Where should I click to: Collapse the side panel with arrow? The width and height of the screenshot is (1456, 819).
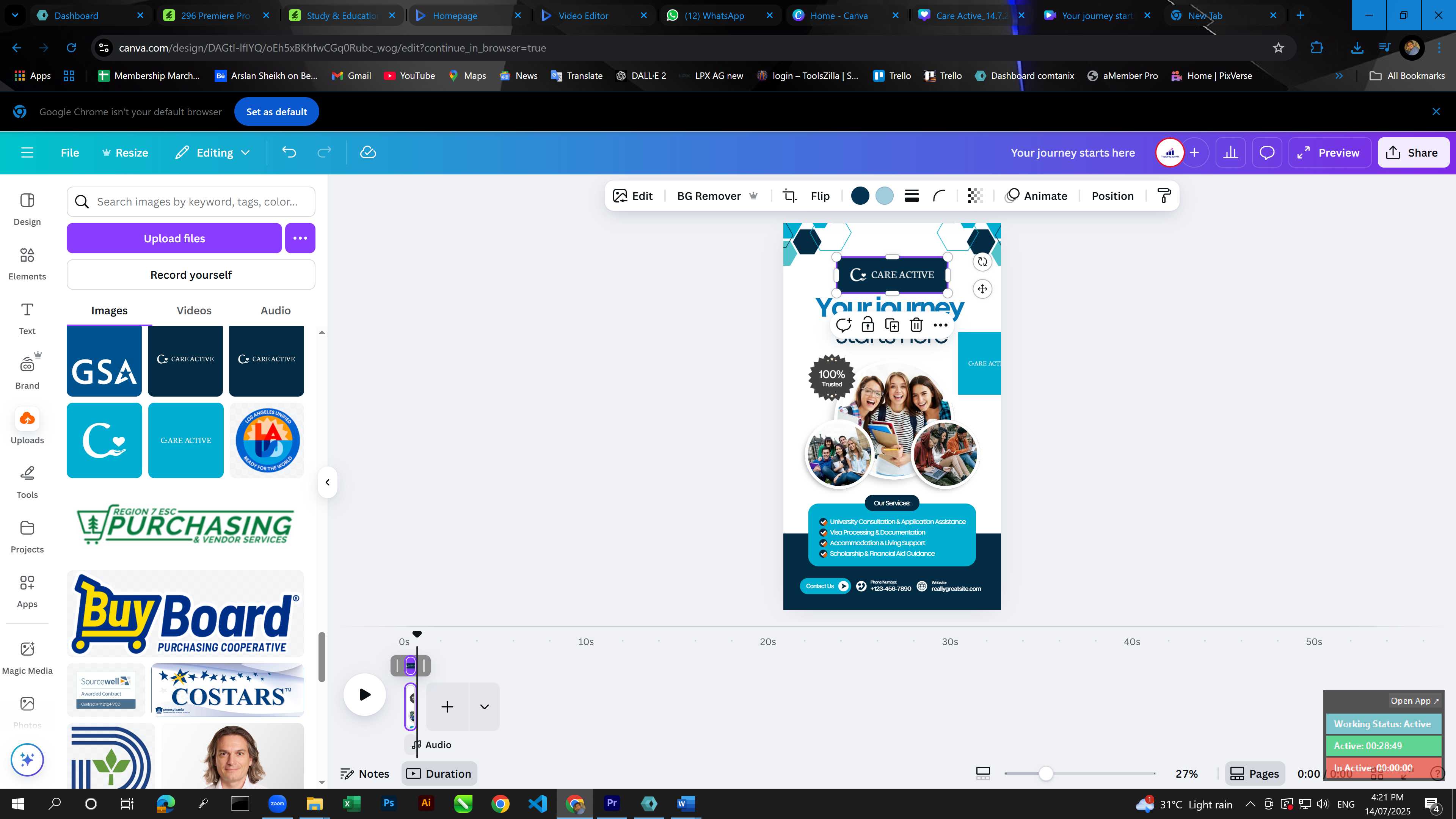click(327, 482)
